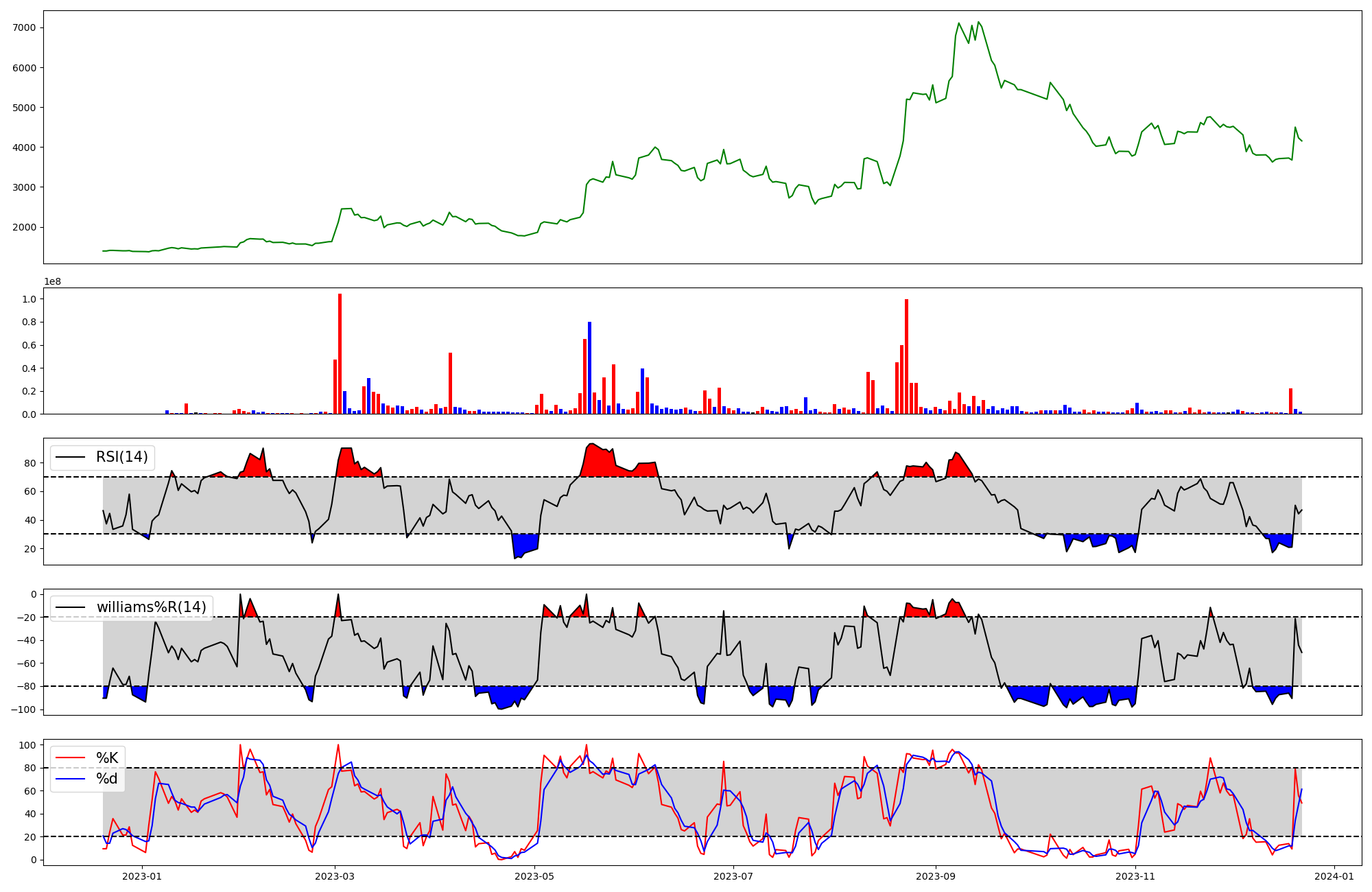Click the red %K legend line
The height and width of the screenshot is (892, 1372).
tap(70, 758)
